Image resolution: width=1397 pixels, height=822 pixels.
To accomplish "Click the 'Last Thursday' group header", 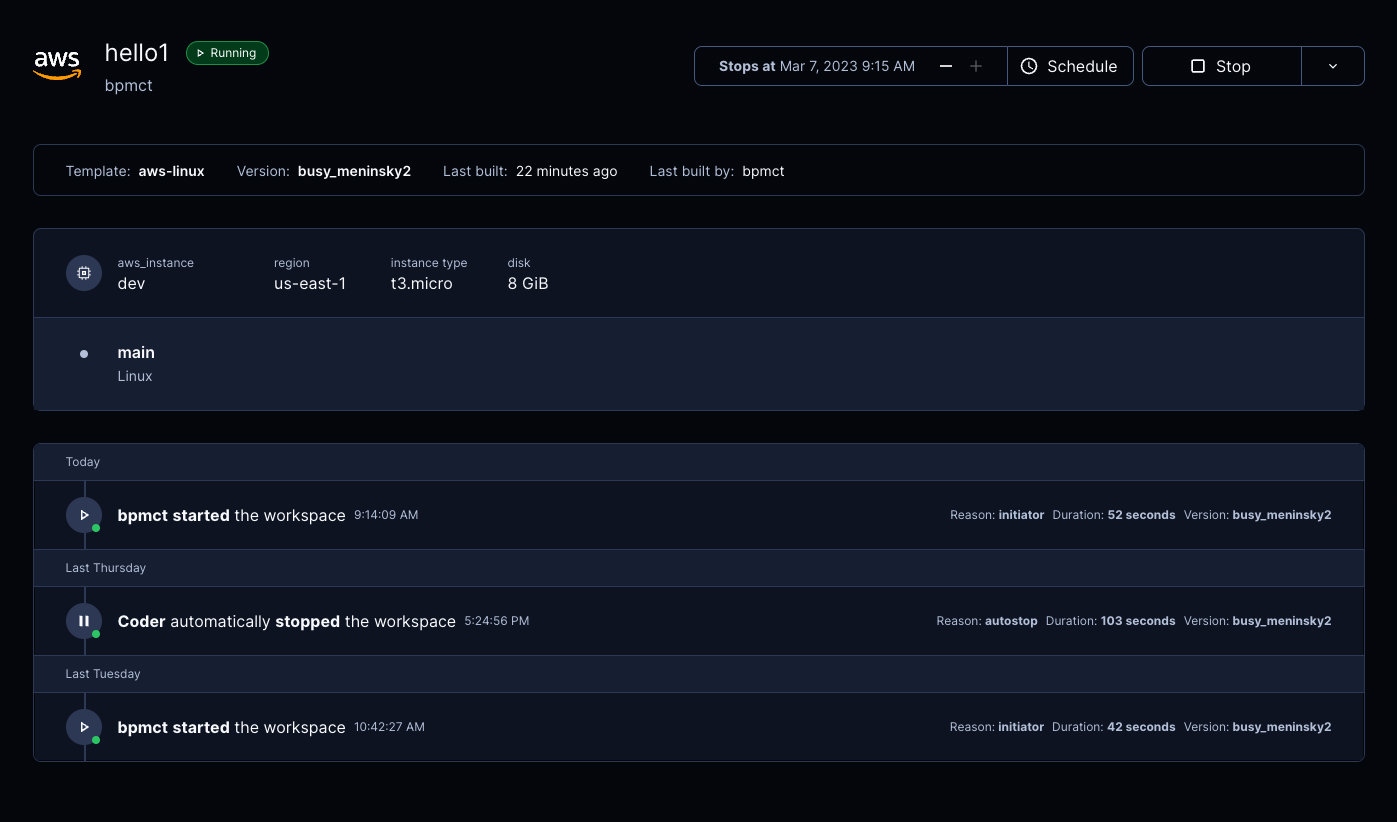I will click(x=699, y=568).
